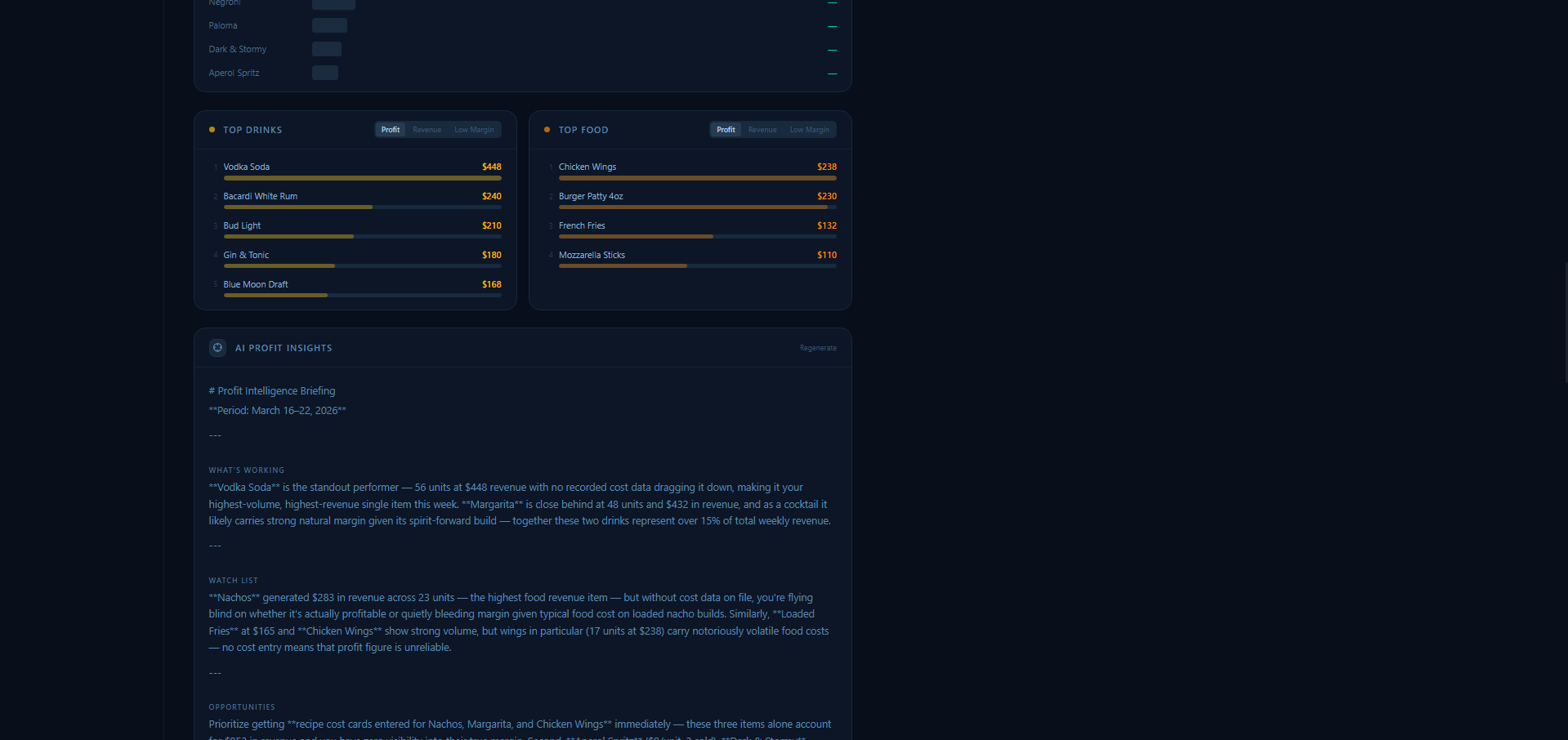Click the Vodka Soda drink entry

click(247, 167)
